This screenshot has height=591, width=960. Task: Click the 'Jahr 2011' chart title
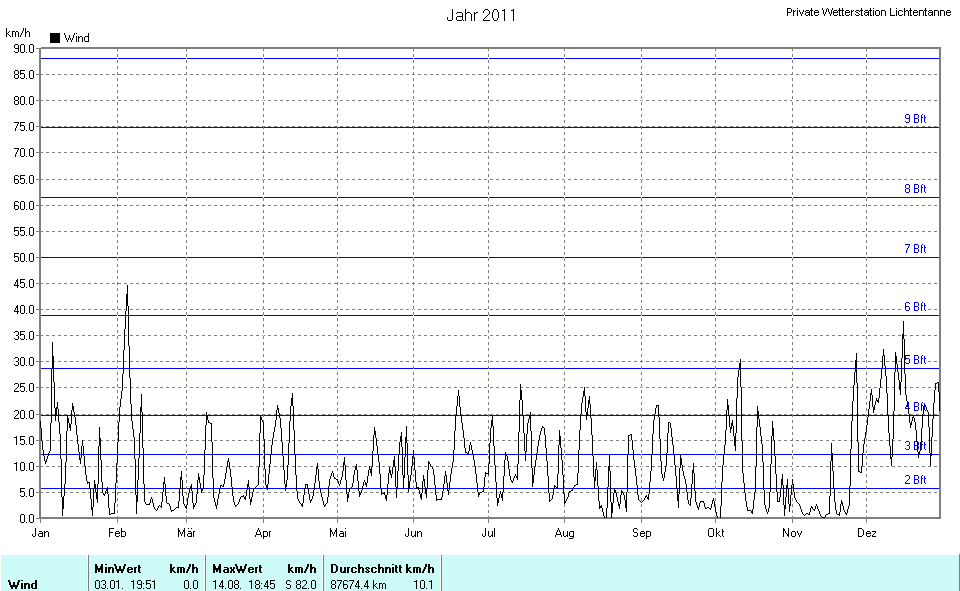click(x=480, y=16)
